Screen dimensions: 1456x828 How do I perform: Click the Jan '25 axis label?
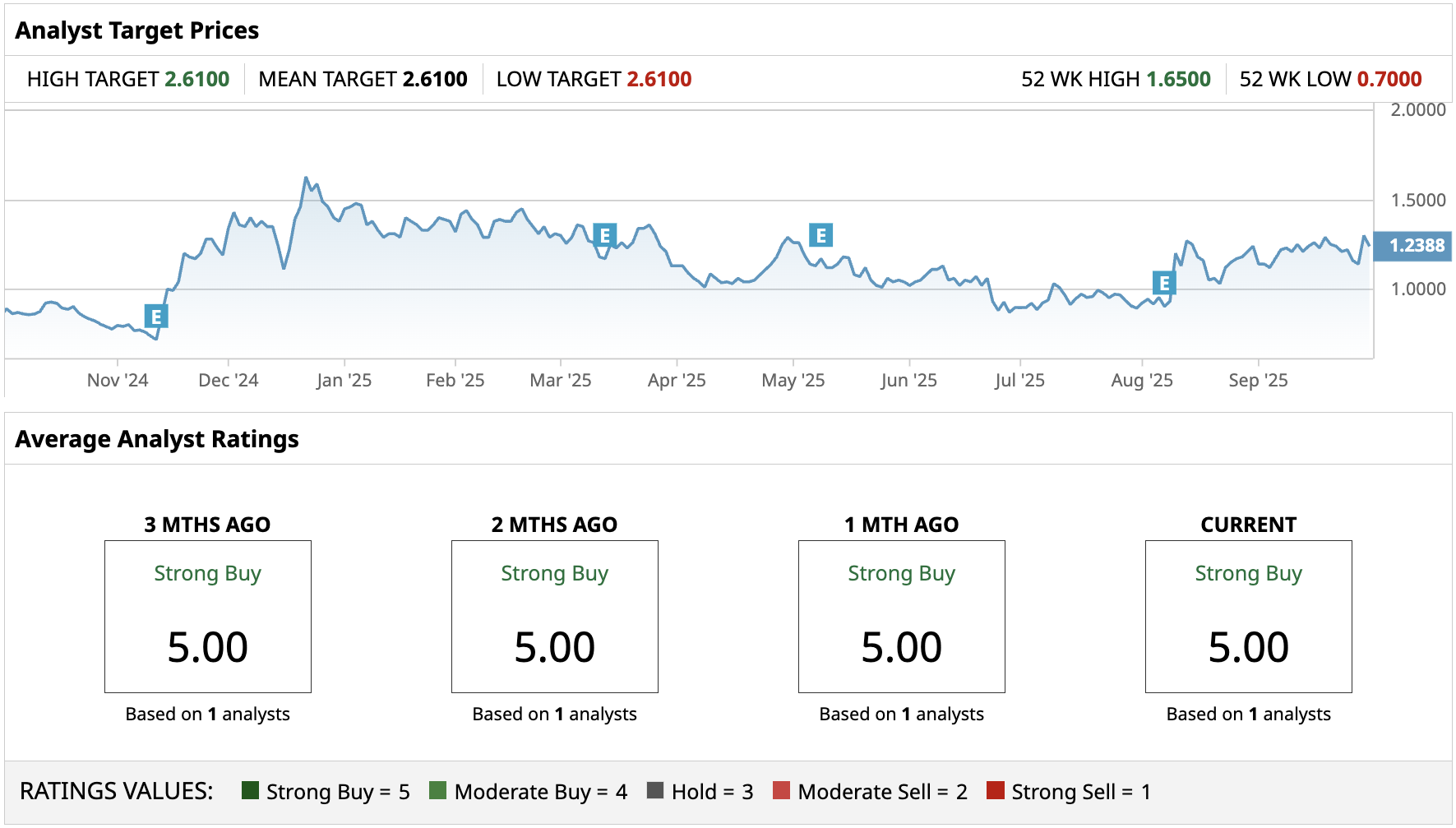(x=344, y=380)
